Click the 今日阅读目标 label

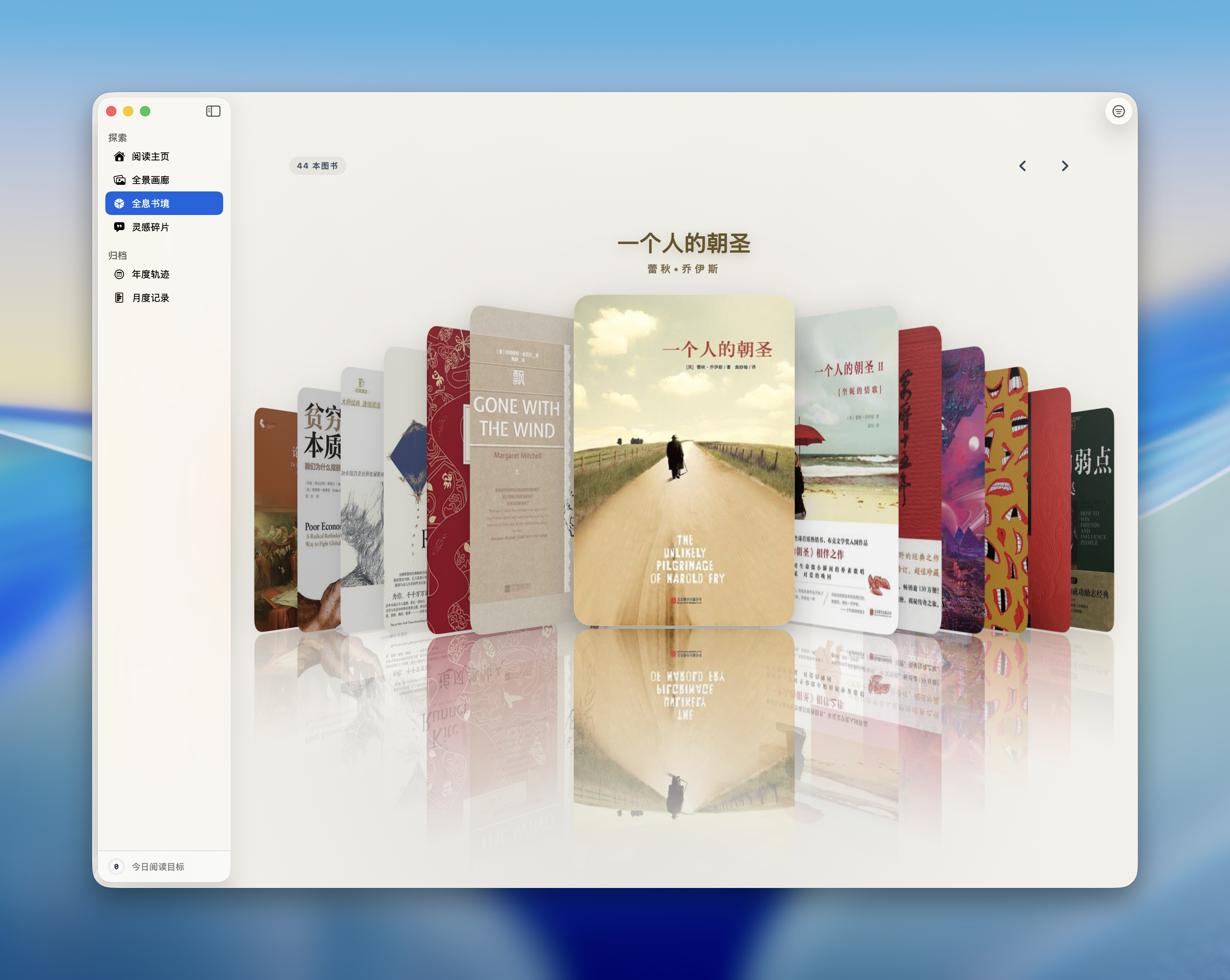point(158,867)
